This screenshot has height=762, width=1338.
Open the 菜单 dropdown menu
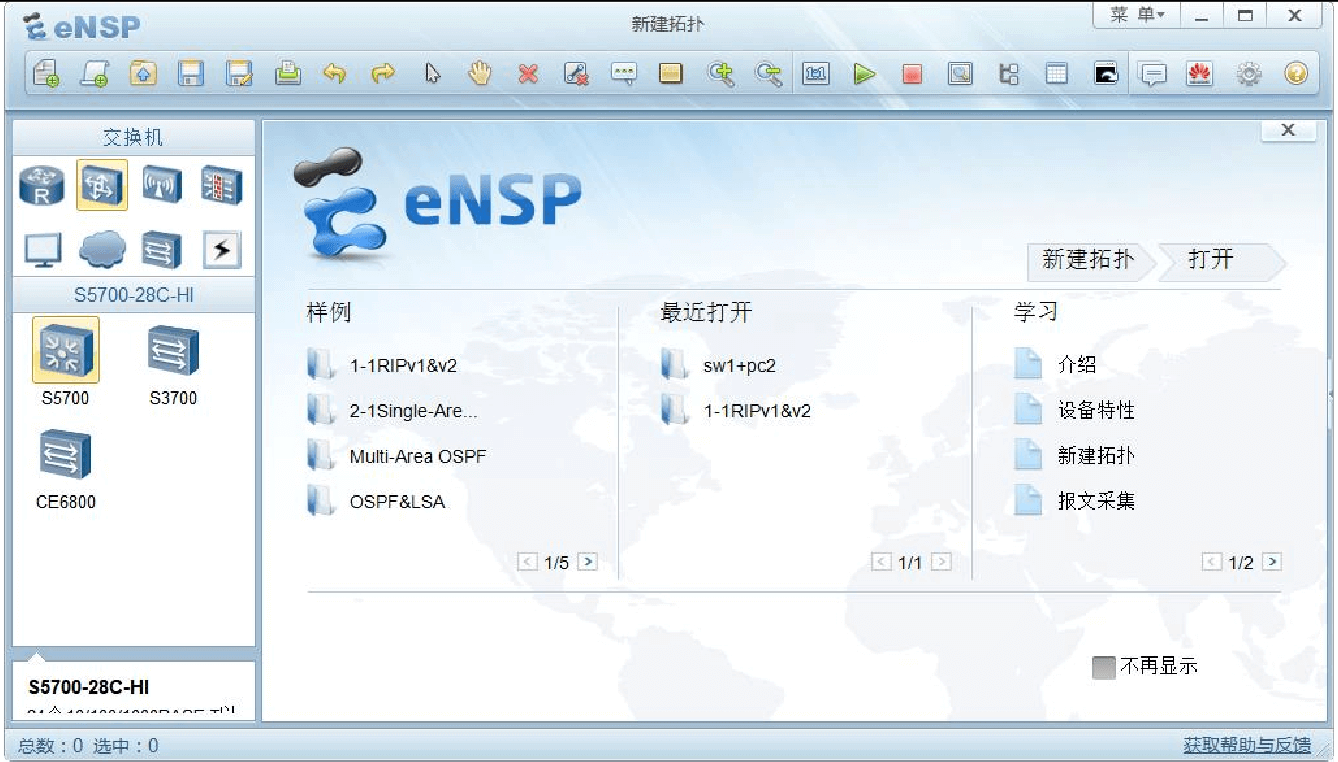[1137, 15]
